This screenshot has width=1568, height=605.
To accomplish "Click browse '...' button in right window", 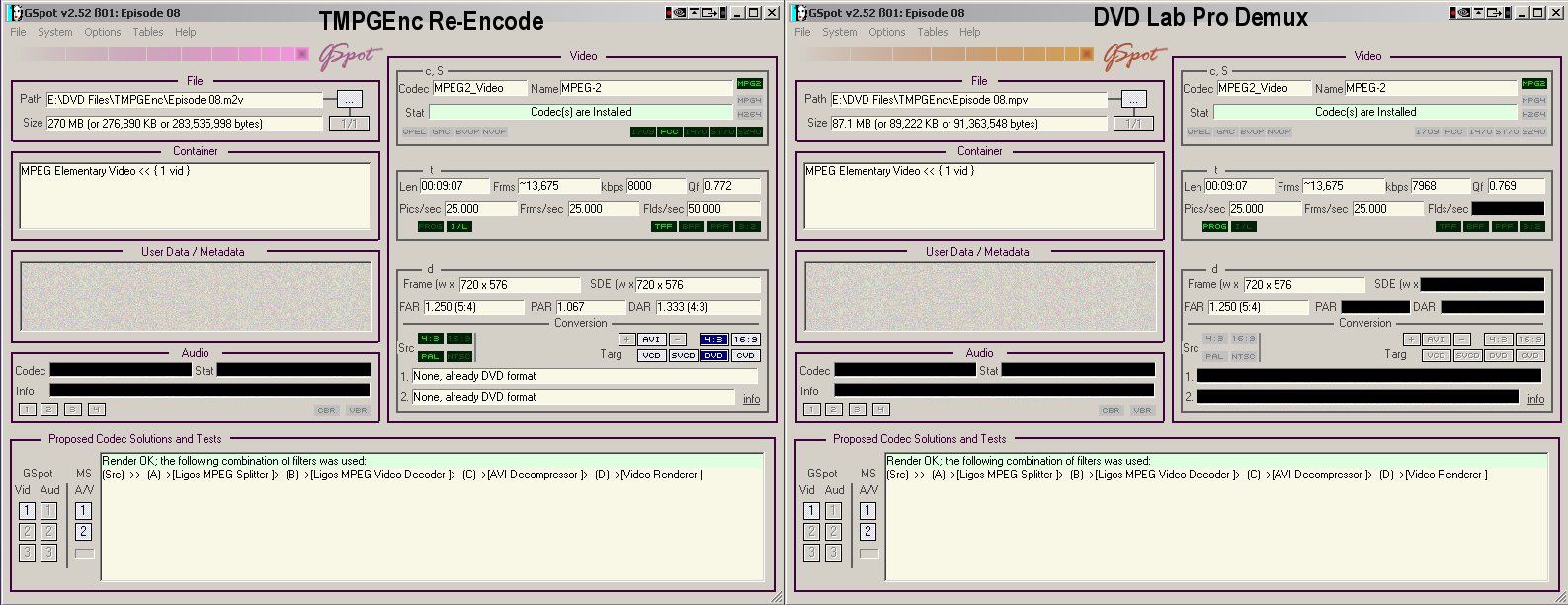I will 1134,99.
